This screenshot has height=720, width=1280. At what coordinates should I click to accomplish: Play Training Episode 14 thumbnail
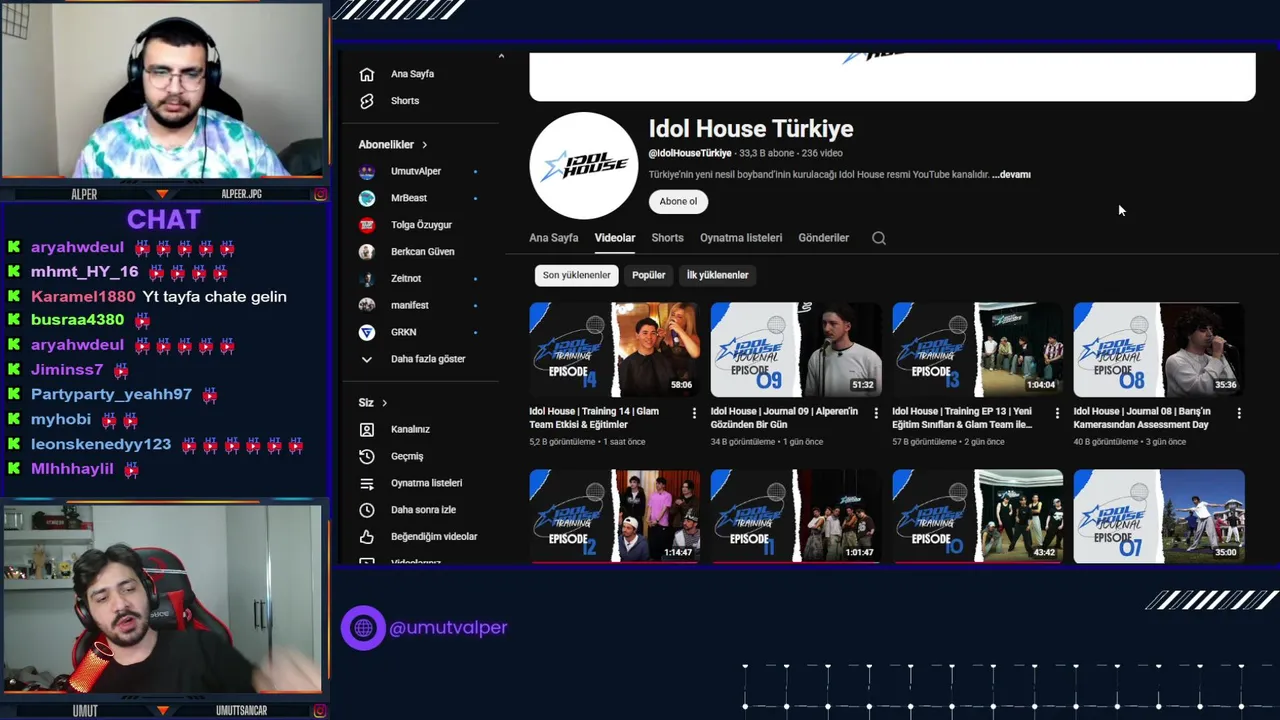click(x=615, y=350)
